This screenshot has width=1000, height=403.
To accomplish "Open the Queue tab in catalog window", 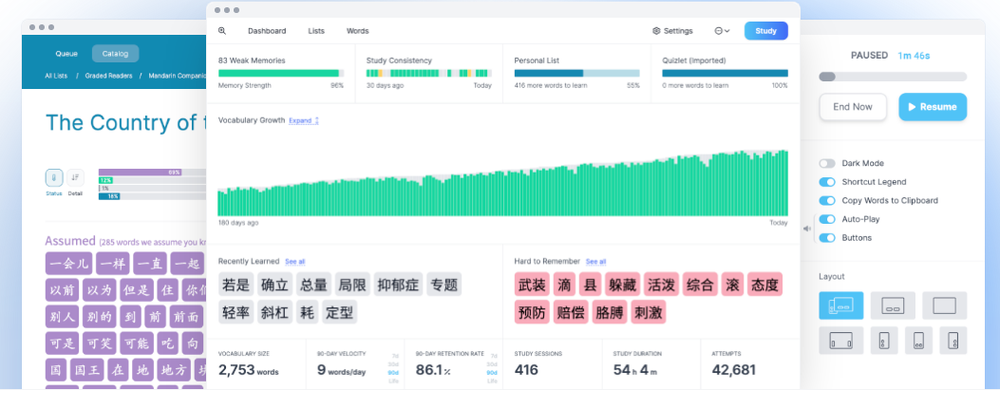I will [x=66, y=54].
